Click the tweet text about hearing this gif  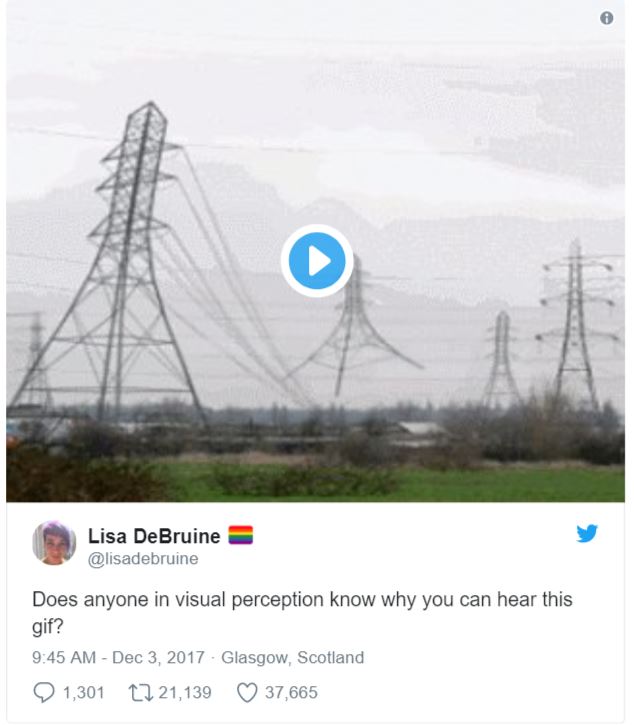[x=302, y=613]
